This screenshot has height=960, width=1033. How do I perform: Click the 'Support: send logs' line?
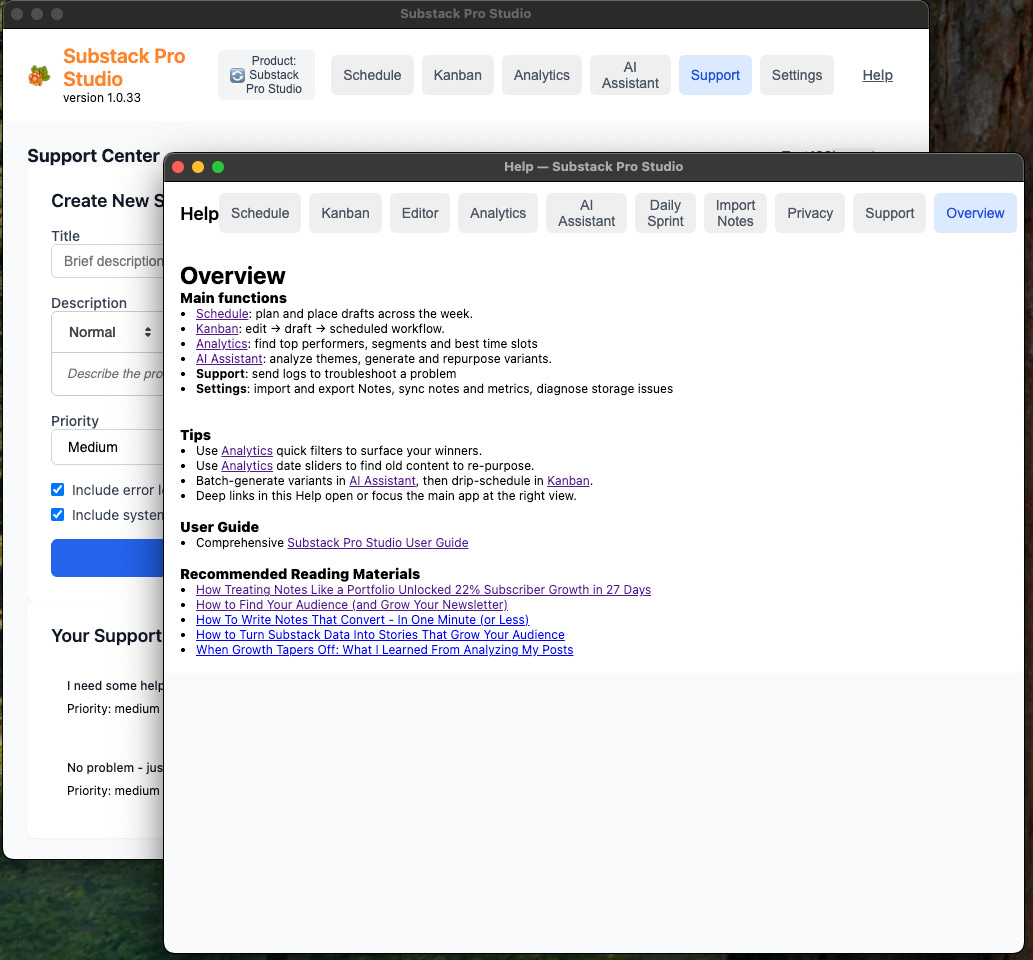tap(326, 374)
